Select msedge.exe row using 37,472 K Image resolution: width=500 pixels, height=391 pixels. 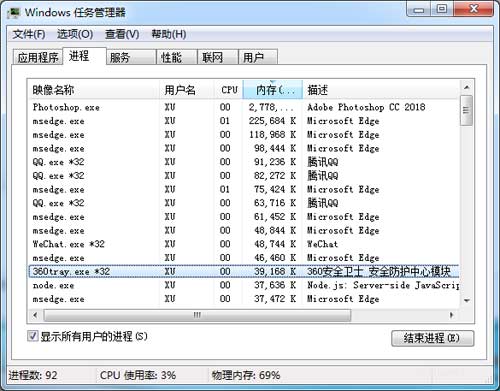[x=244, y=299]
